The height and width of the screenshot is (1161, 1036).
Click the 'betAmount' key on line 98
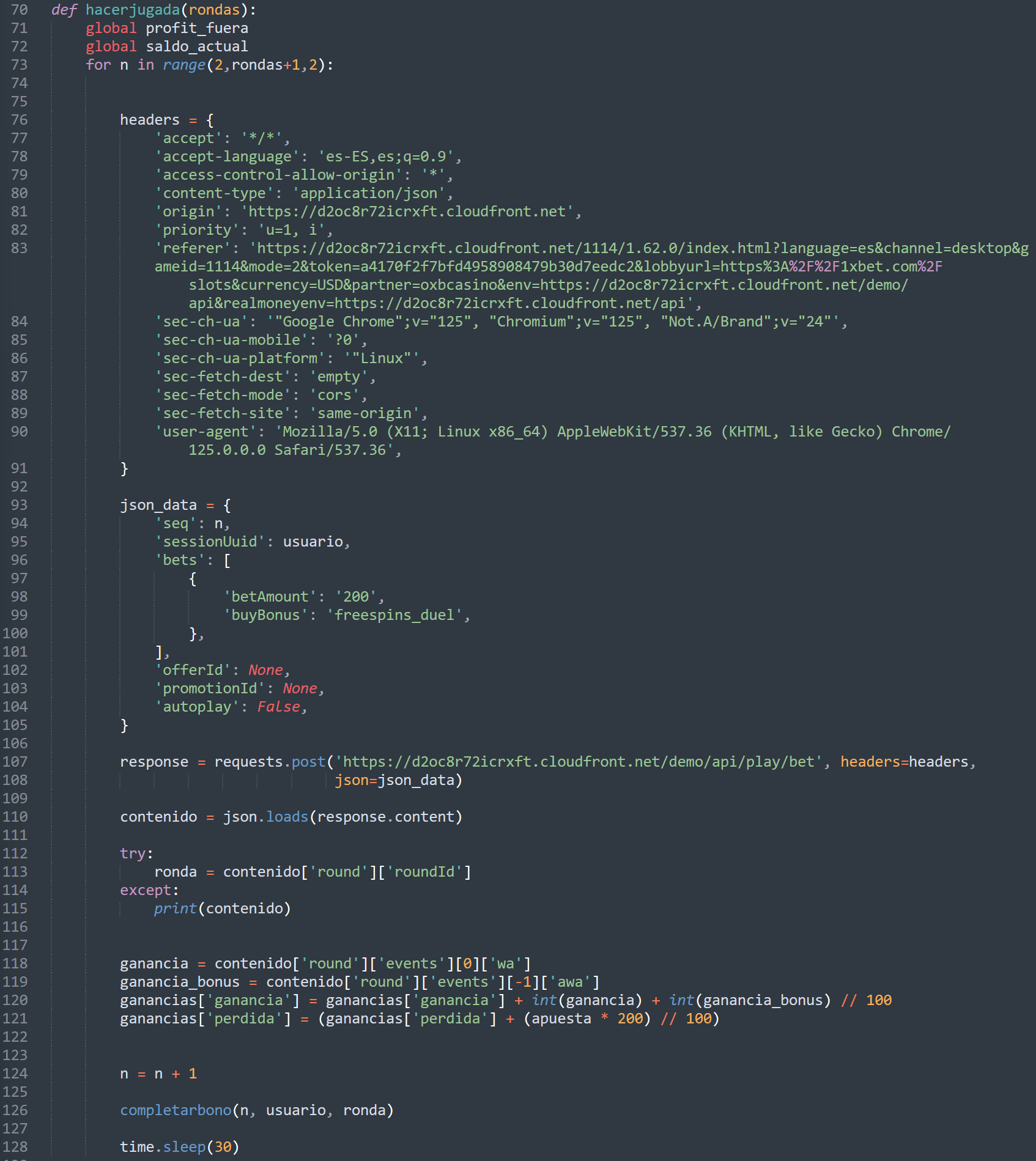tap(270, 597)
